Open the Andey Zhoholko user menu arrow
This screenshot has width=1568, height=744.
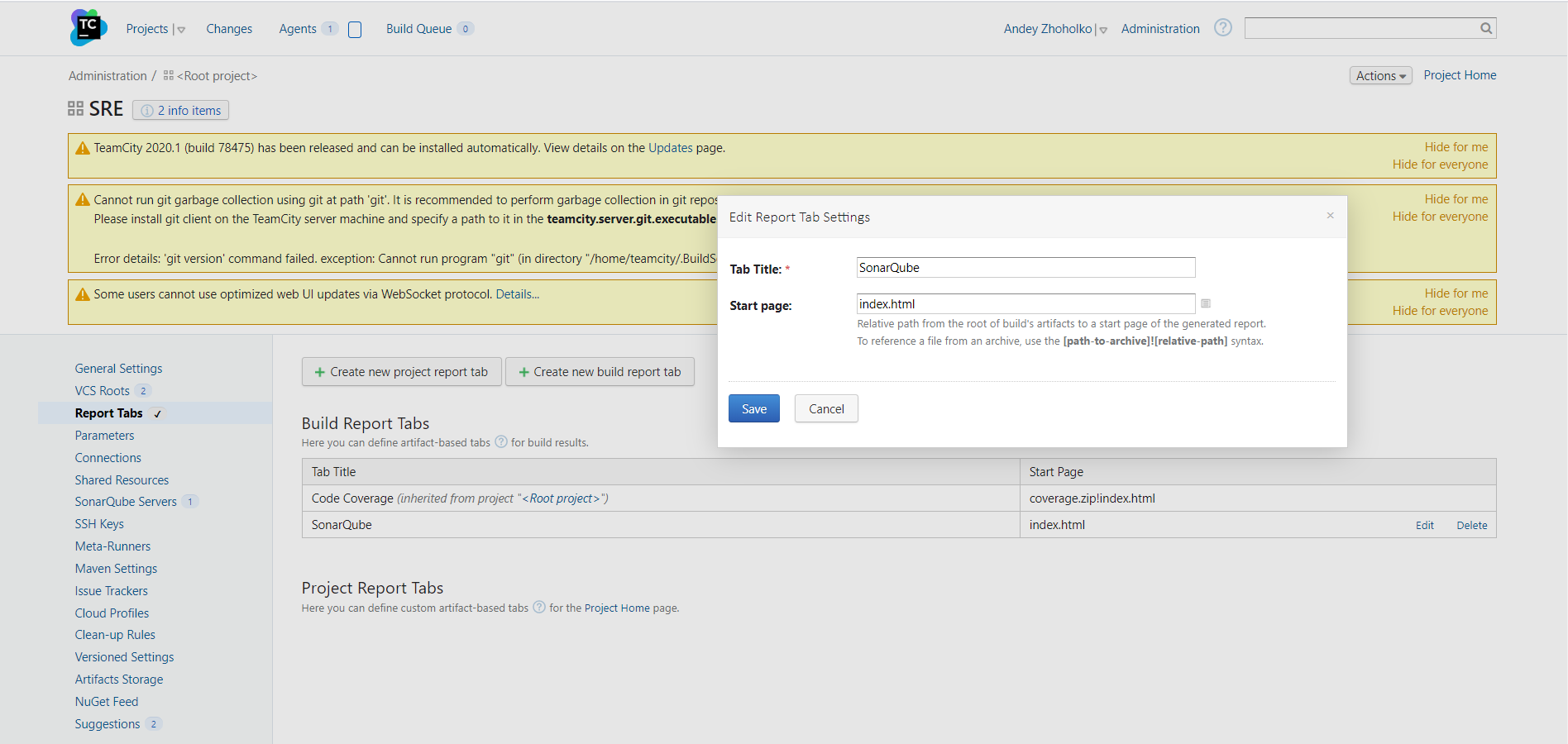pyautogui.click(x=1103, y=30)
